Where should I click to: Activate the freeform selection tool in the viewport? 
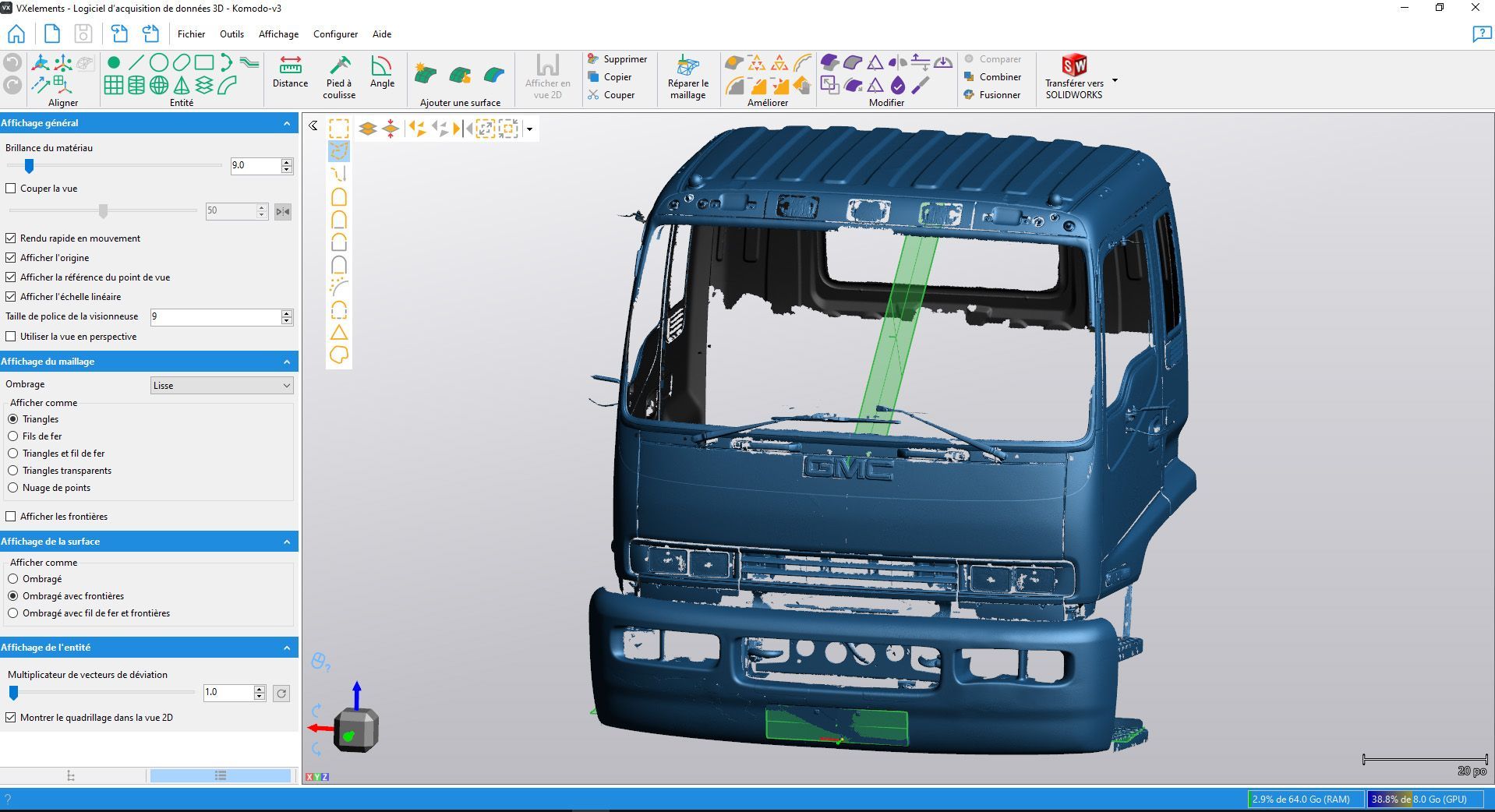click(x=339, y=152)
